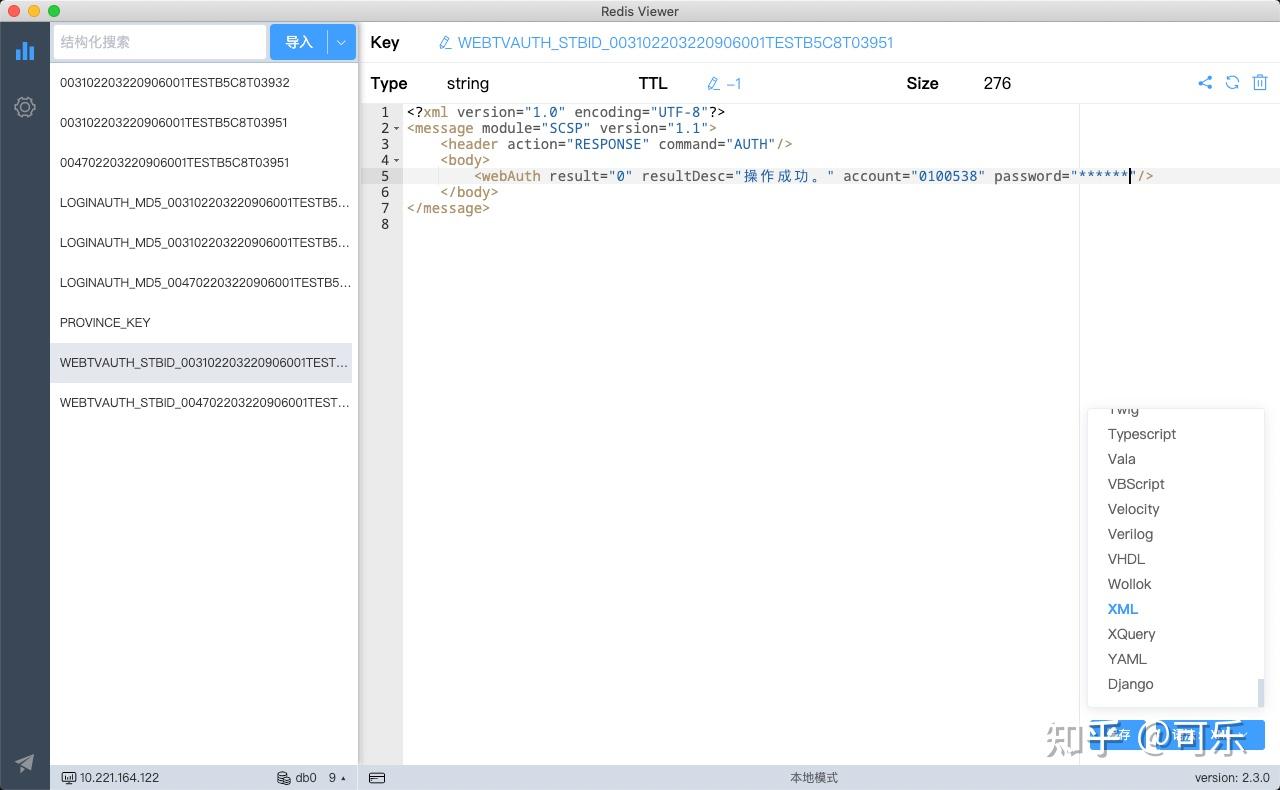Click the paper plane icon in sidebar

24,762
